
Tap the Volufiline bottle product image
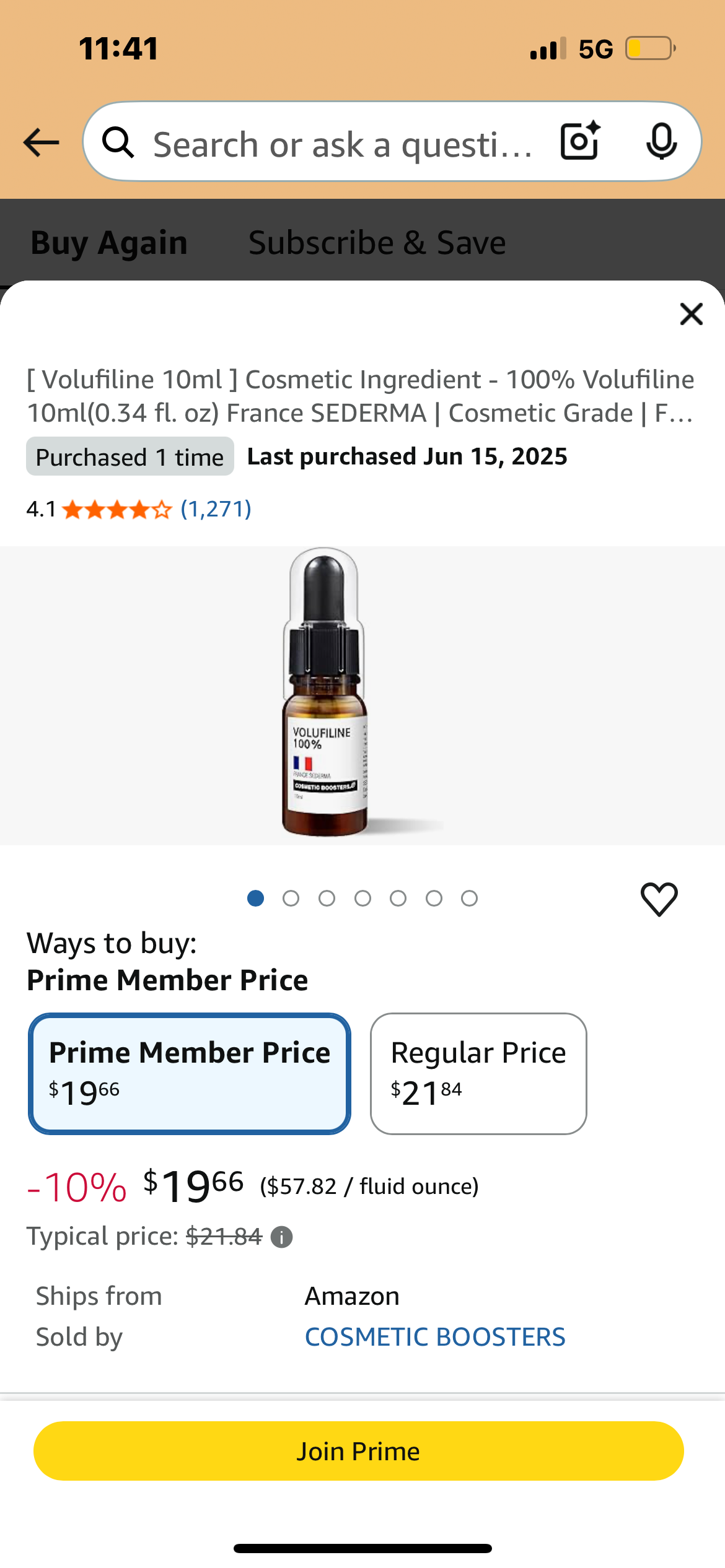point(325,694)
